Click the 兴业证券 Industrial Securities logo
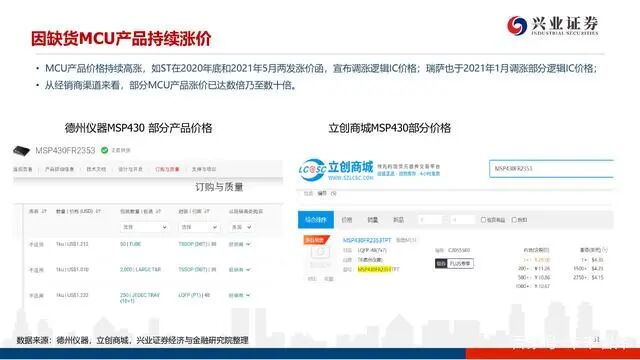This screenshot has width=640, height=360. point(553,25)
